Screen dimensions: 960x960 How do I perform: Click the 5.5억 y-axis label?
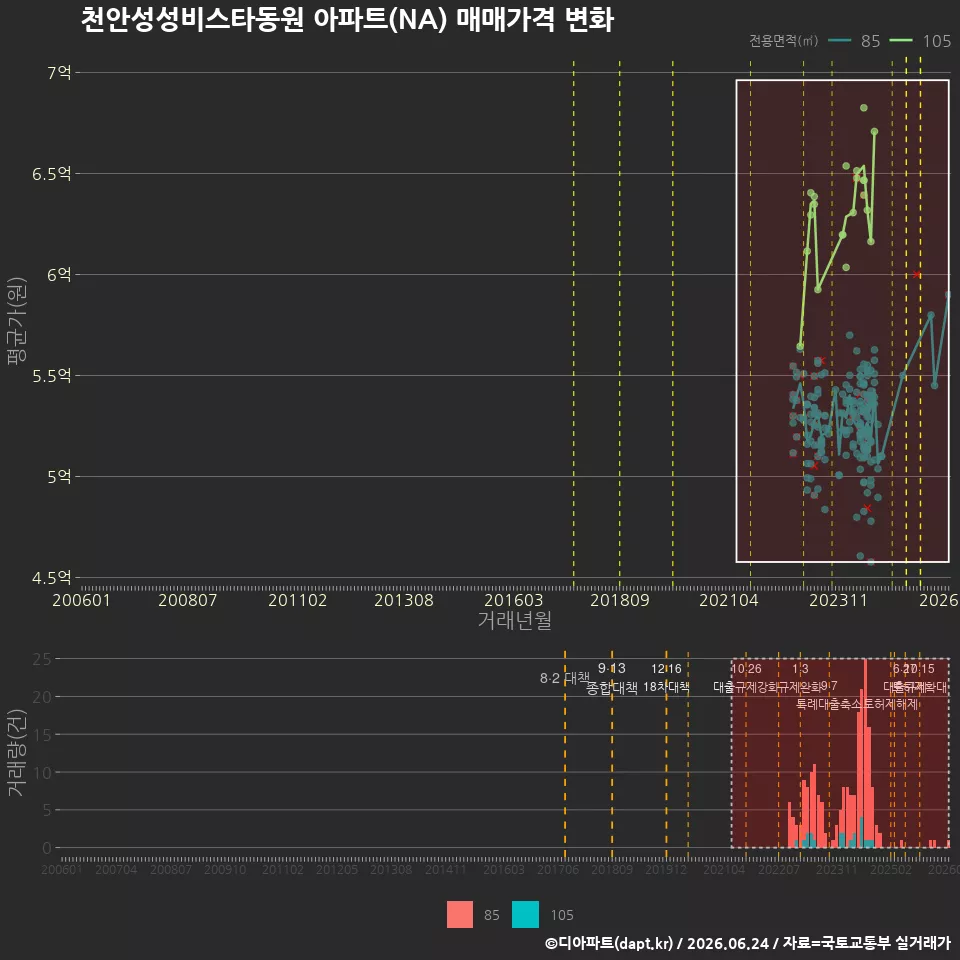coord(52,376)
